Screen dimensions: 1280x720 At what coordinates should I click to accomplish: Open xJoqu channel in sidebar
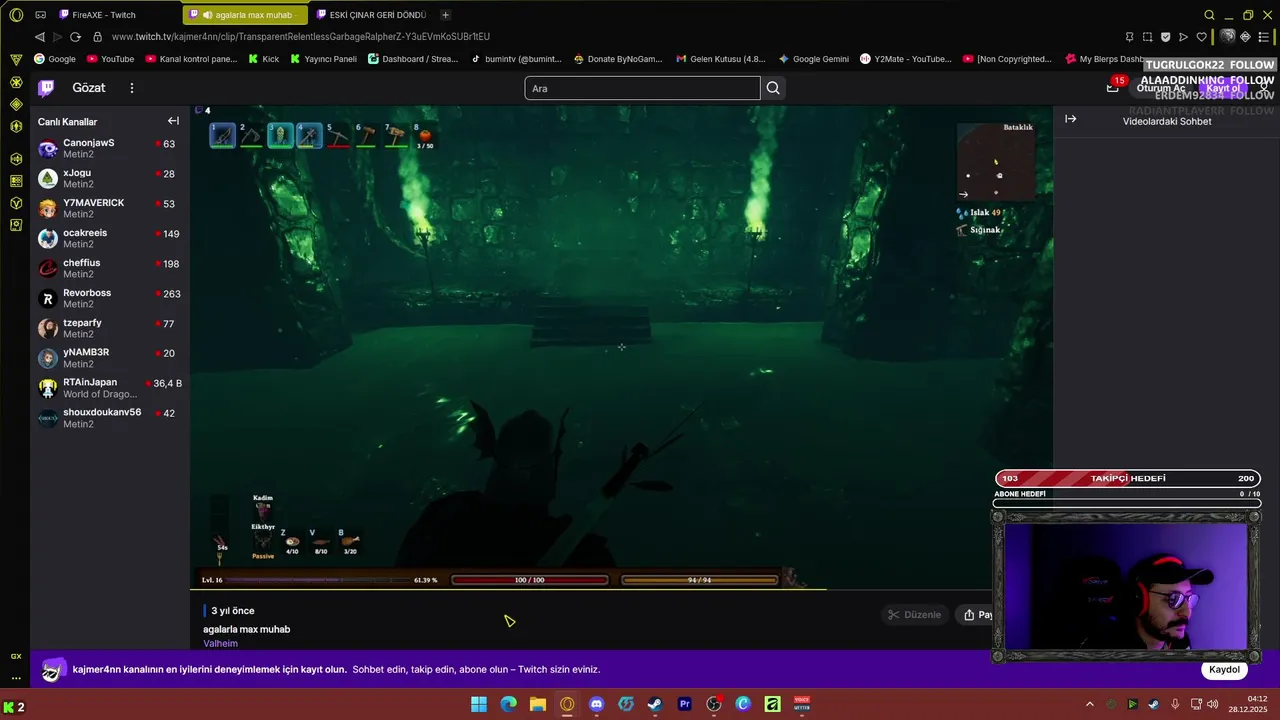tap(108, 178)
